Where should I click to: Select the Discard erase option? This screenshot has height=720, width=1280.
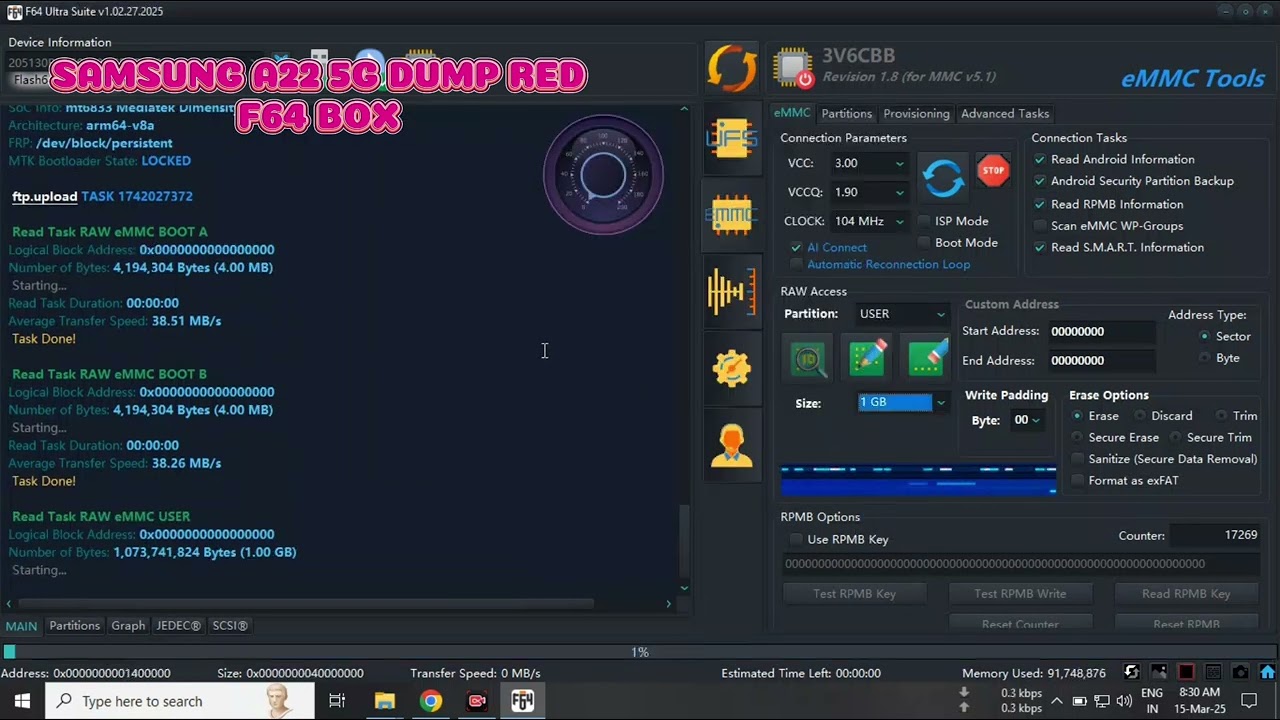tap(1140, 416)
